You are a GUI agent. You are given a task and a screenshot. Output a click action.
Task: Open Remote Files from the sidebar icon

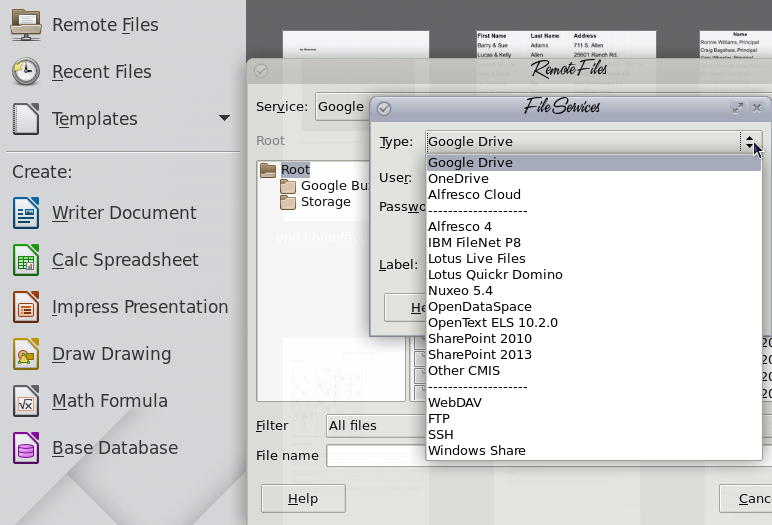click(26, 25)
